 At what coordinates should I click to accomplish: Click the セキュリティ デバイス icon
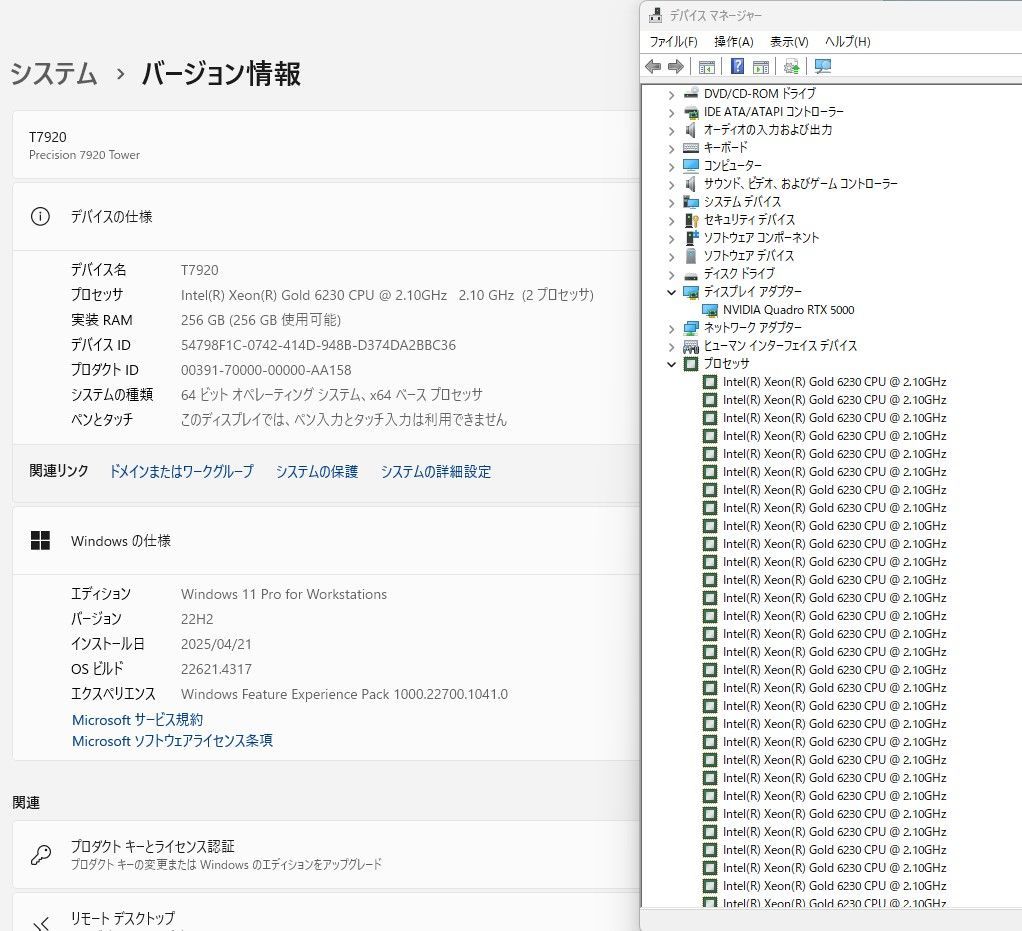click(691, 220)
